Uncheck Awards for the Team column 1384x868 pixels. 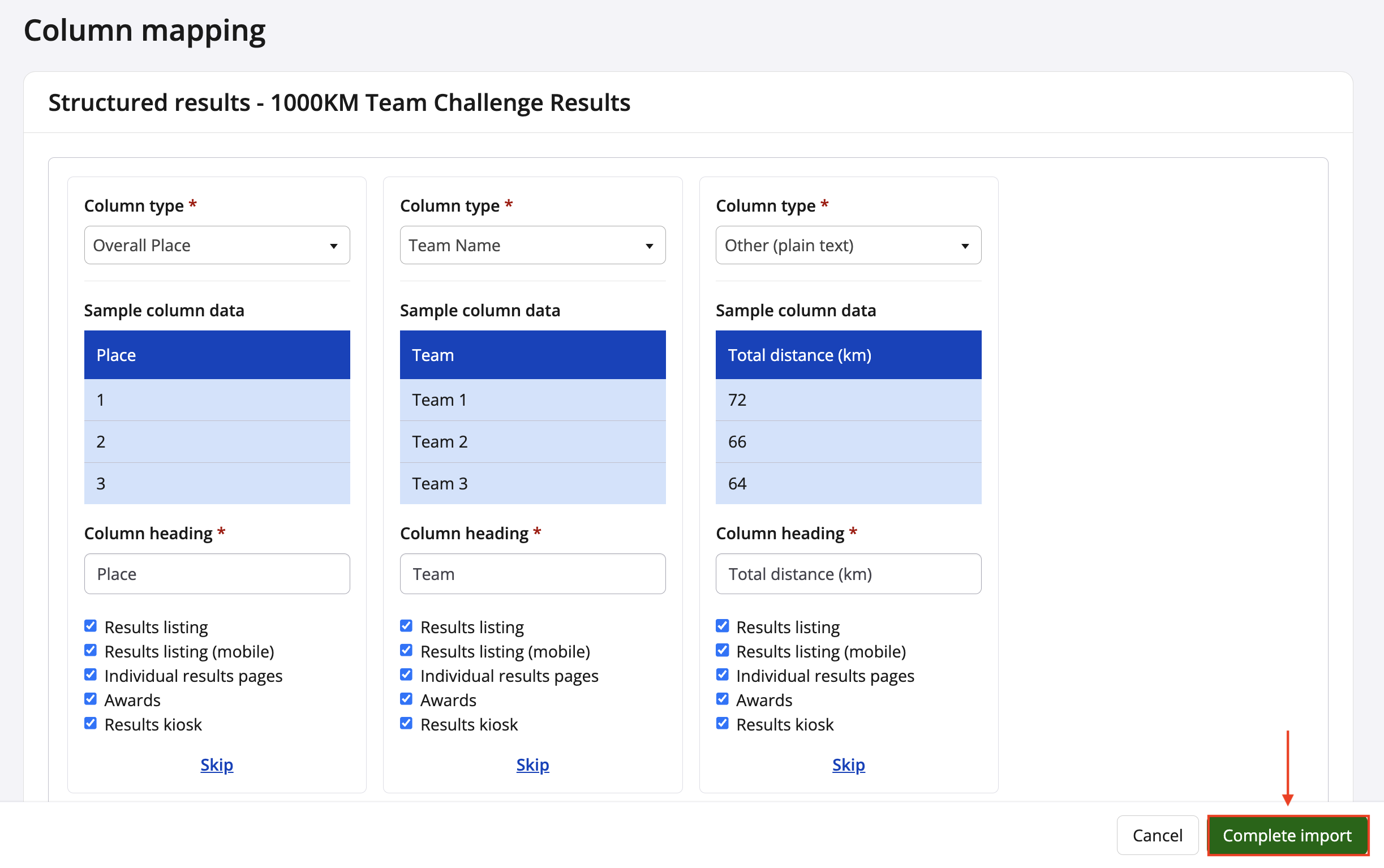(x=406, y=699)
